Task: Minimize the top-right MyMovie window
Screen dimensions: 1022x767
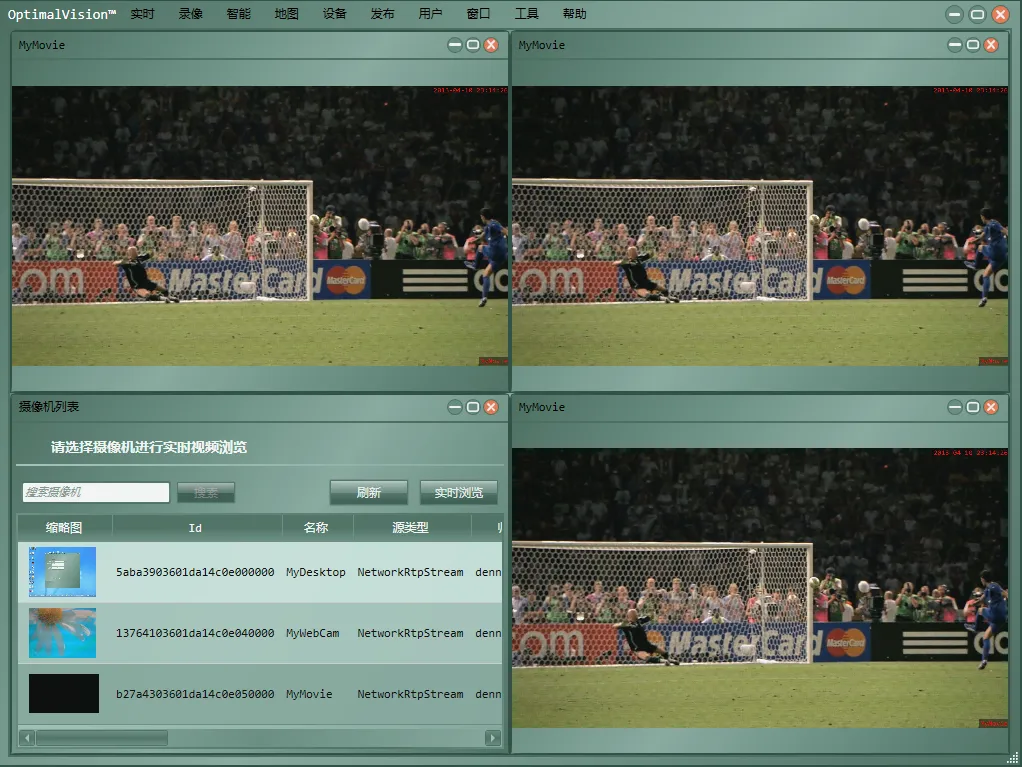Action: (955, 45)
